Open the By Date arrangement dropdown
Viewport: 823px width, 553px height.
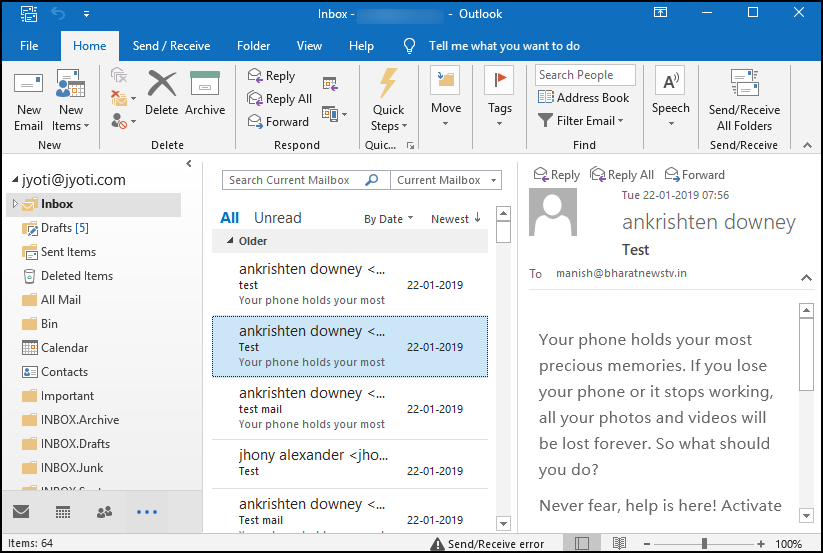388,219
